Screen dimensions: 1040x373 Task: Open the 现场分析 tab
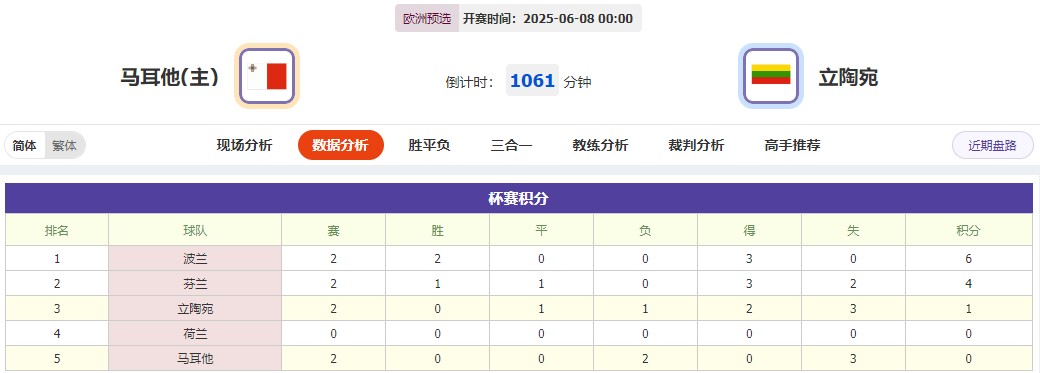[x=244, y=145]
